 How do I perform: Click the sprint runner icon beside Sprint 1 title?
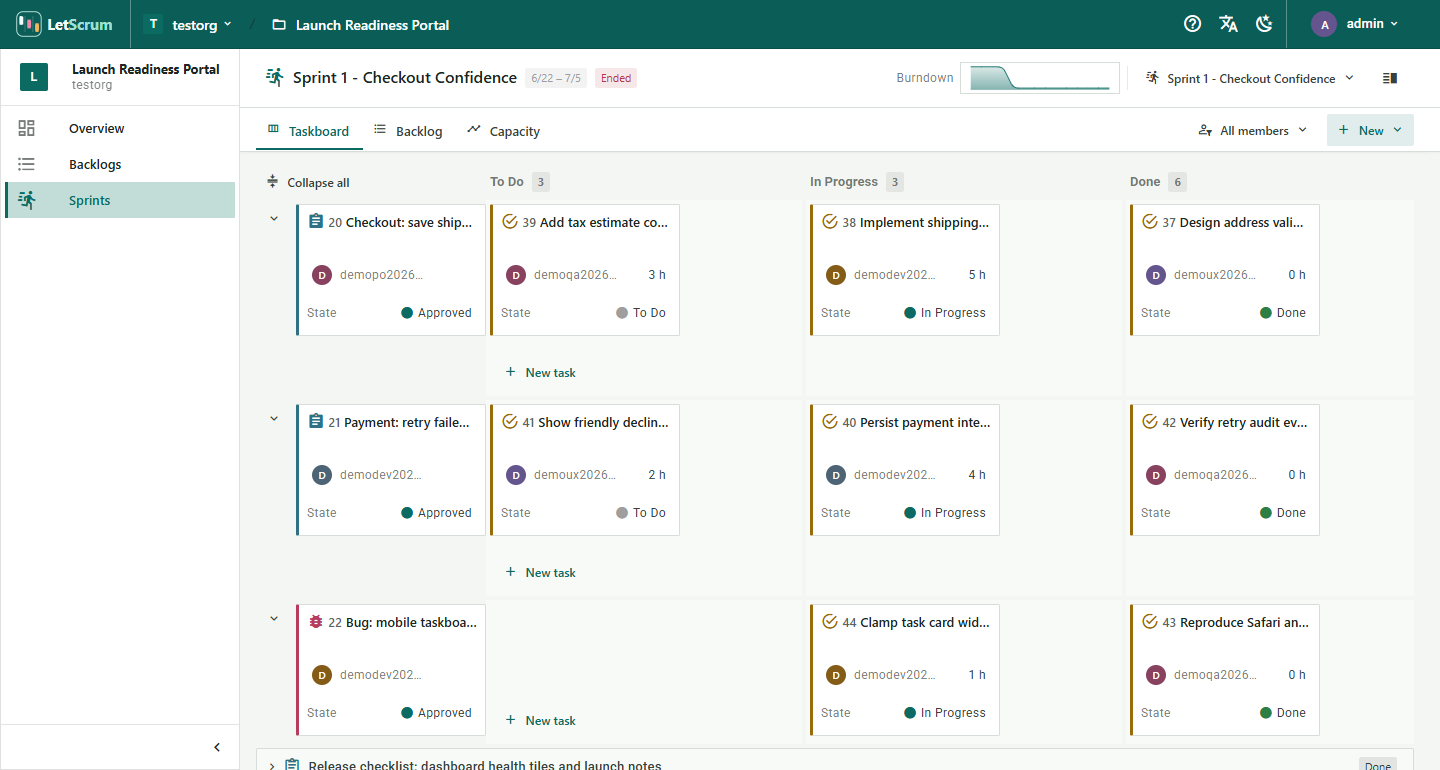coord(275,78)
